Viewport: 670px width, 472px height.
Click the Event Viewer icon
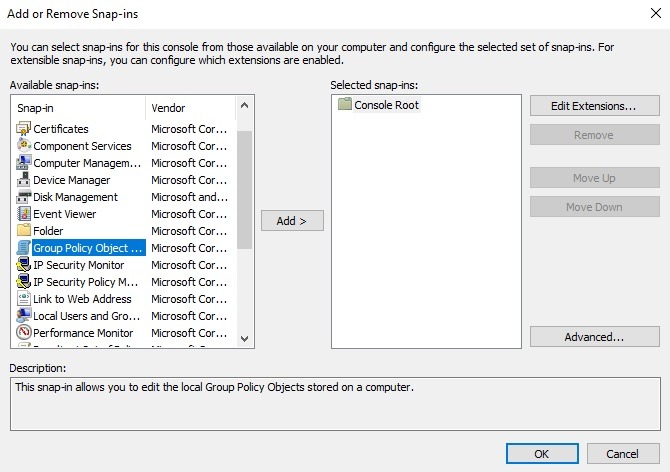coord(24,214)
